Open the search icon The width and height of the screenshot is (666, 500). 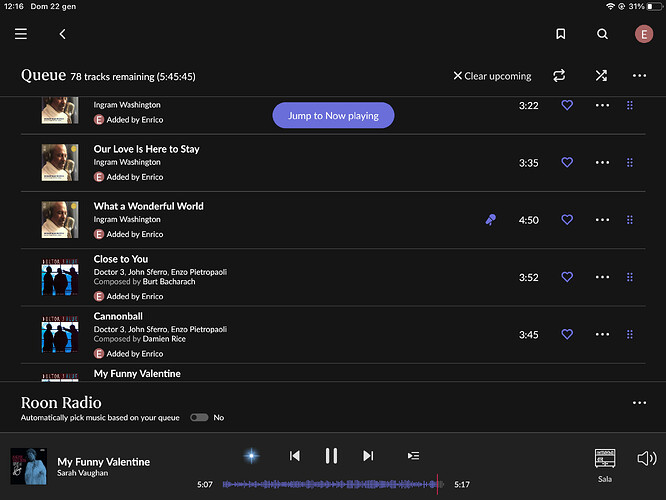tap(602, 34)
